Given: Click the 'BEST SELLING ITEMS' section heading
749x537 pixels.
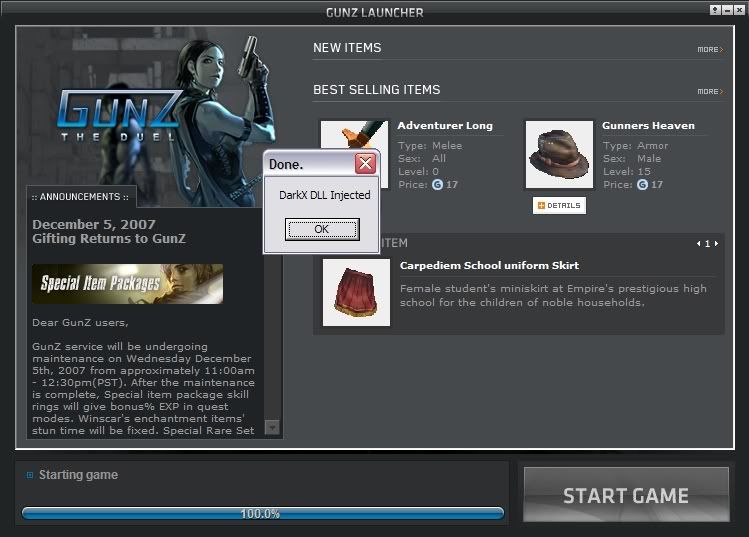Looking at the screenshot, I should 377,90.
